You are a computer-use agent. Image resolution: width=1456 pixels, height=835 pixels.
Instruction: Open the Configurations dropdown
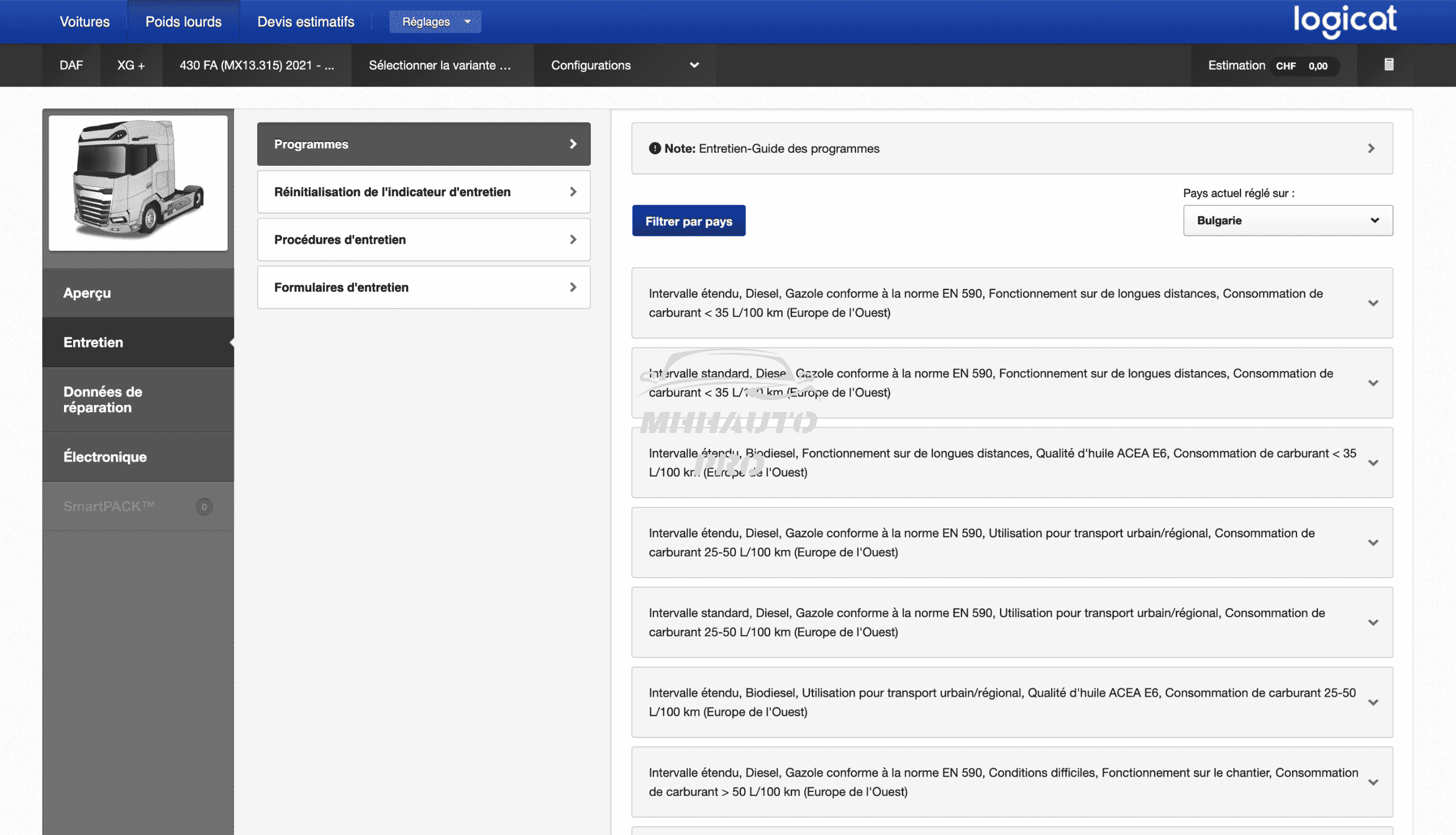(x=624, y=65)
